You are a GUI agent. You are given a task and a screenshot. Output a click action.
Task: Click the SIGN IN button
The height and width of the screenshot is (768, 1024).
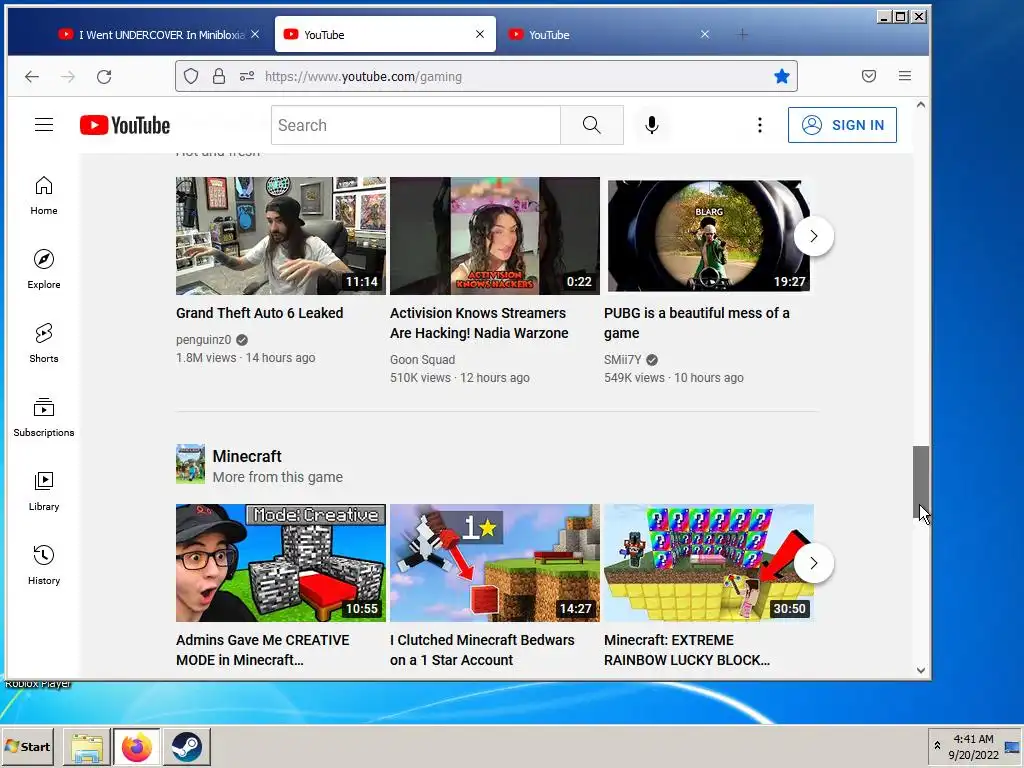click(842, 125)
